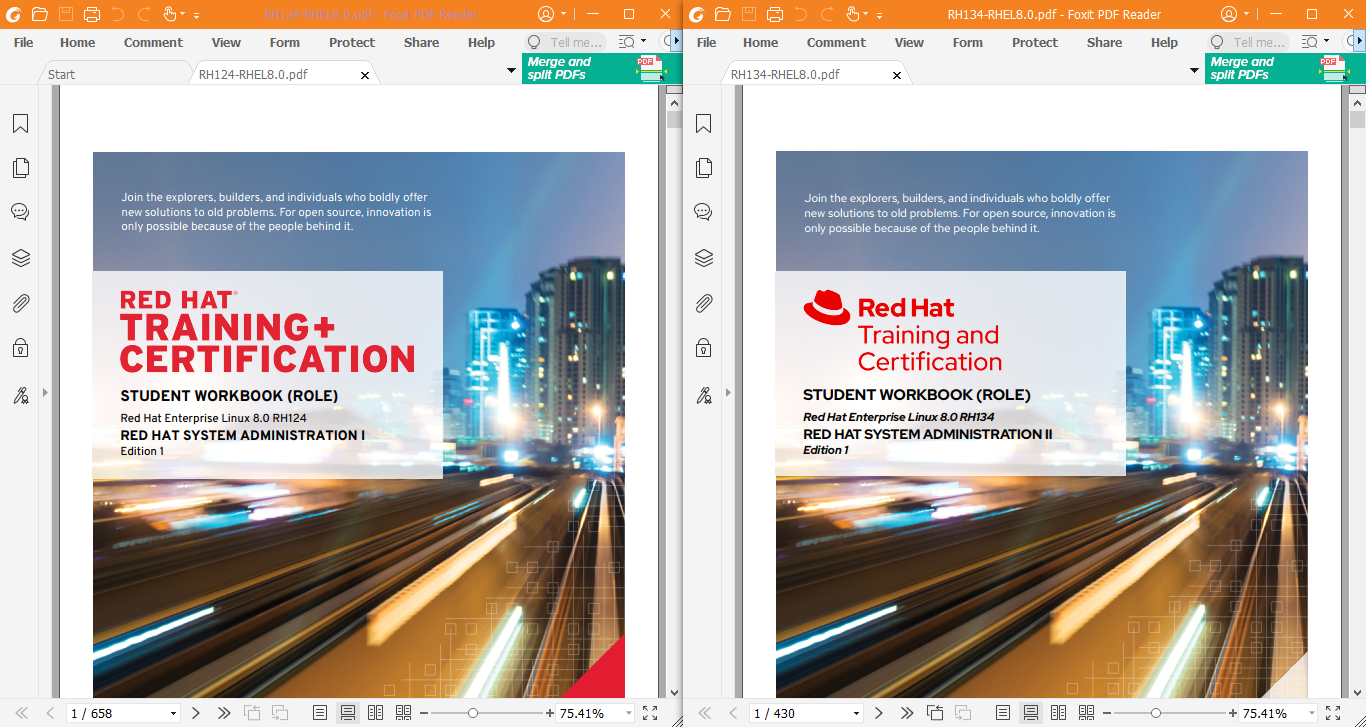Open Attachments panel in RH124 window
The image size is (1366, 727).
point(20,303)
